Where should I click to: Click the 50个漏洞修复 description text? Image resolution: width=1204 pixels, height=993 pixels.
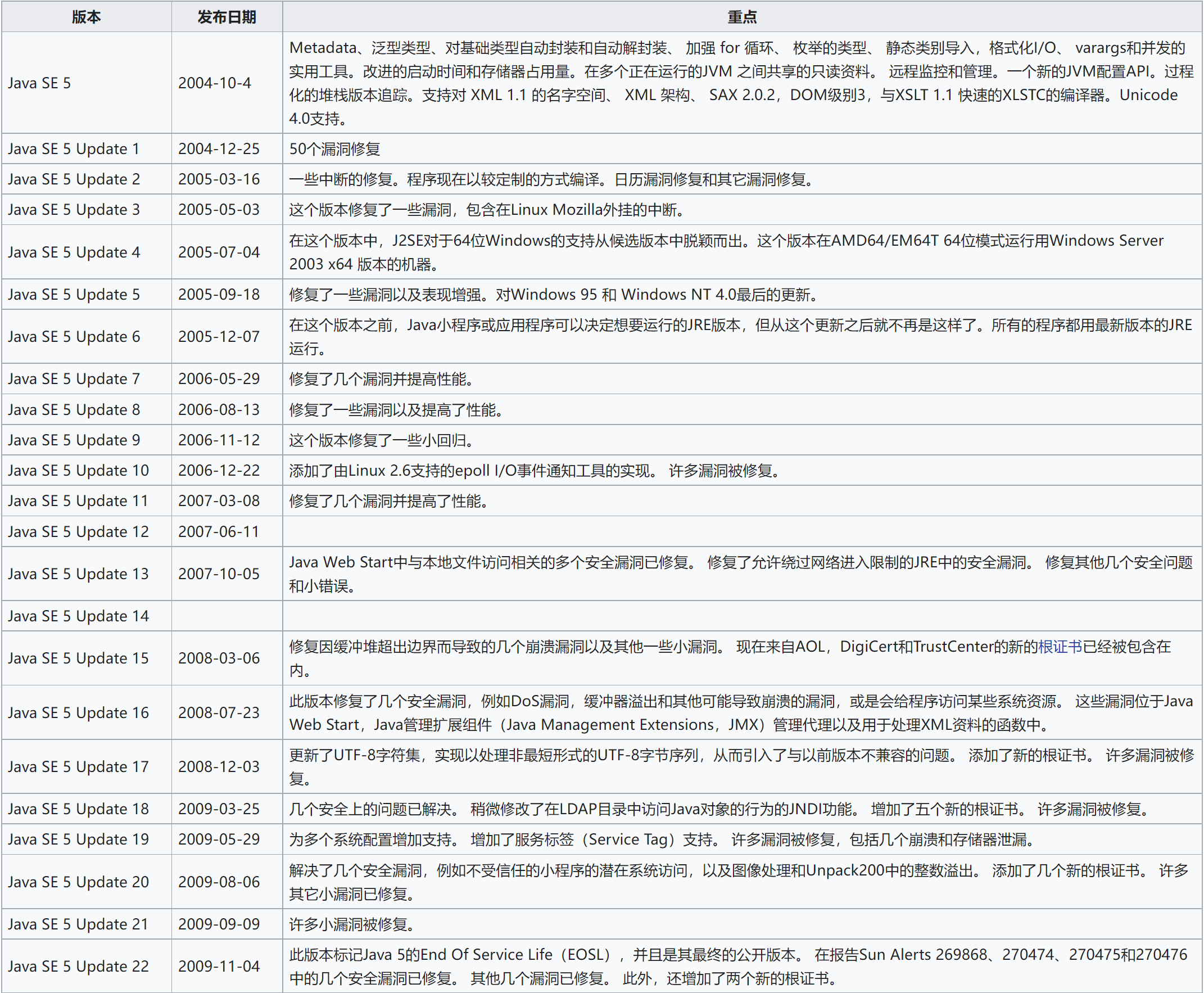(x=334, y=148)
